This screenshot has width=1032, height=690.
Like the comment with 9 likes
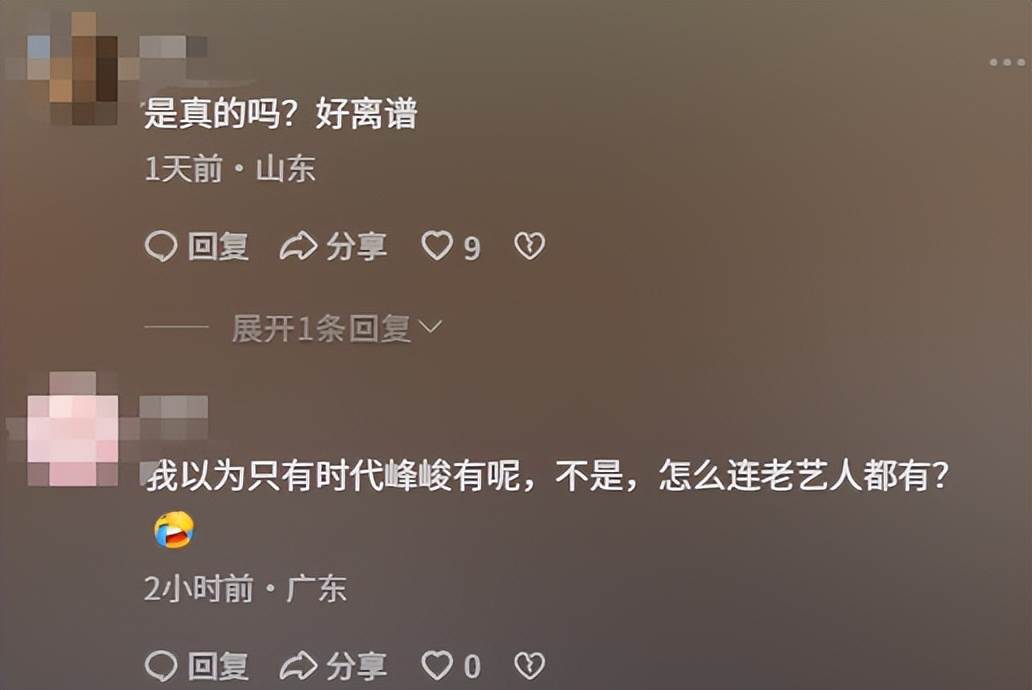click(x=437, y=246)
